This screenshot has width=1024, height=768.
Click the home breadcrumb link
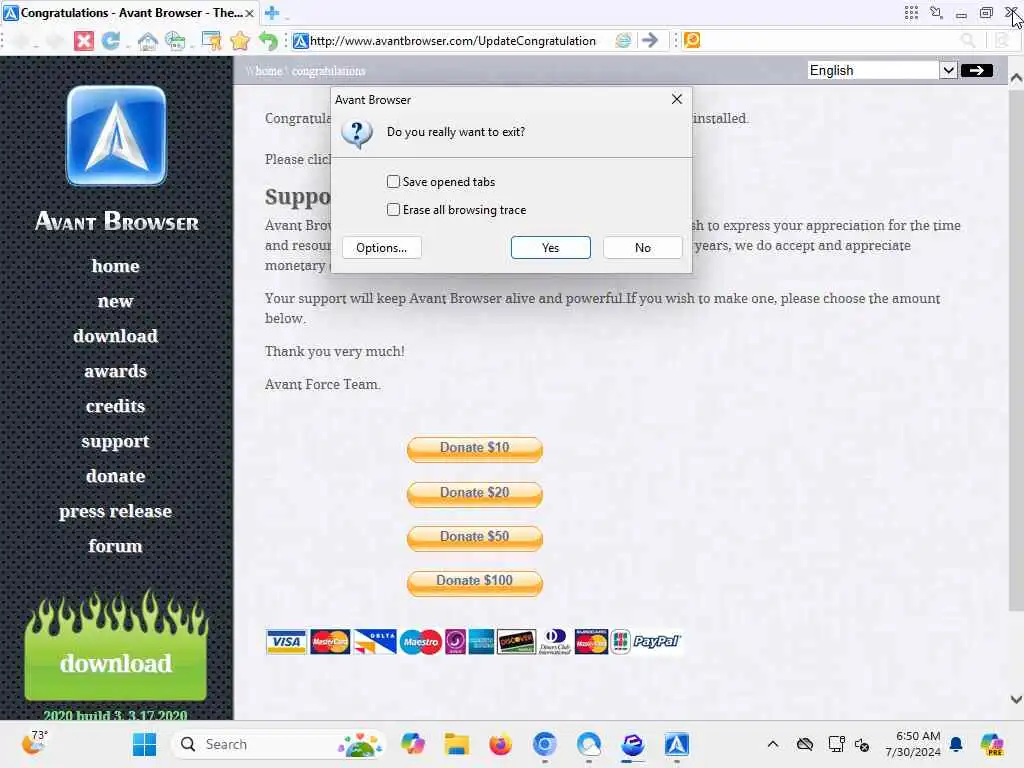point(268,71)
